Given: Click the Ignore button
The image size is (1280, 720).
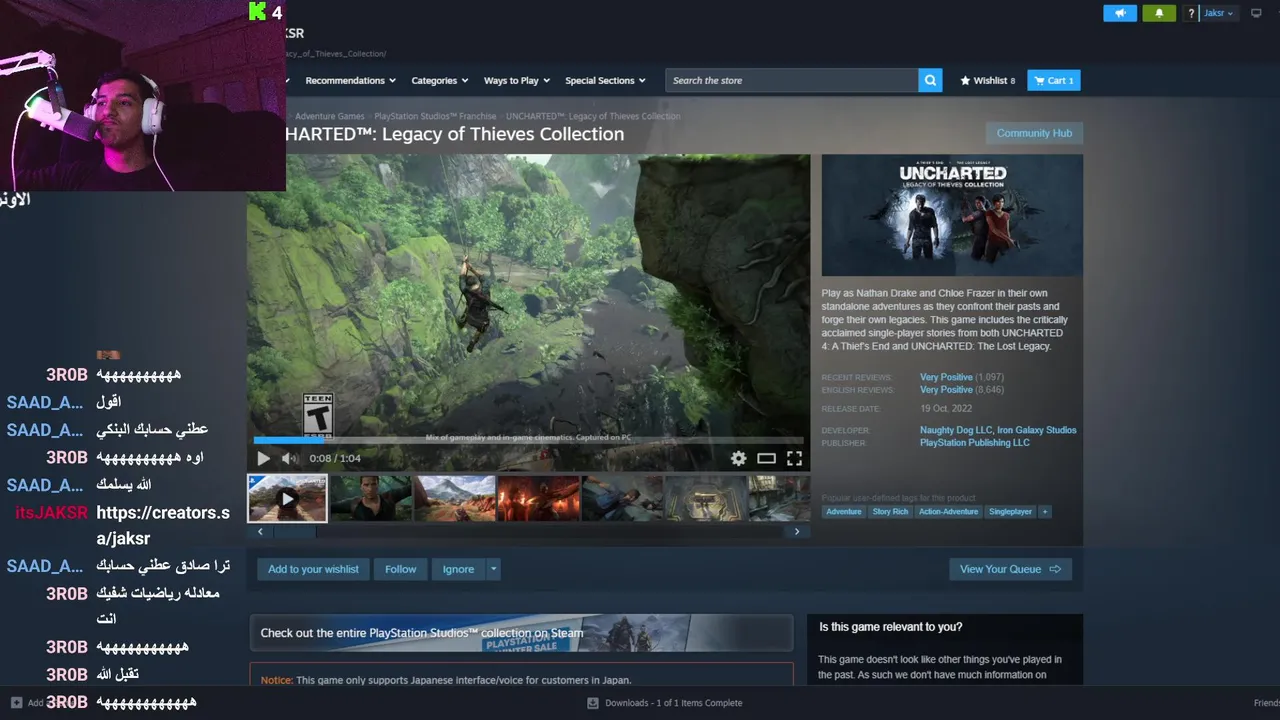Looking at the screenshot, I should (458, 569).
